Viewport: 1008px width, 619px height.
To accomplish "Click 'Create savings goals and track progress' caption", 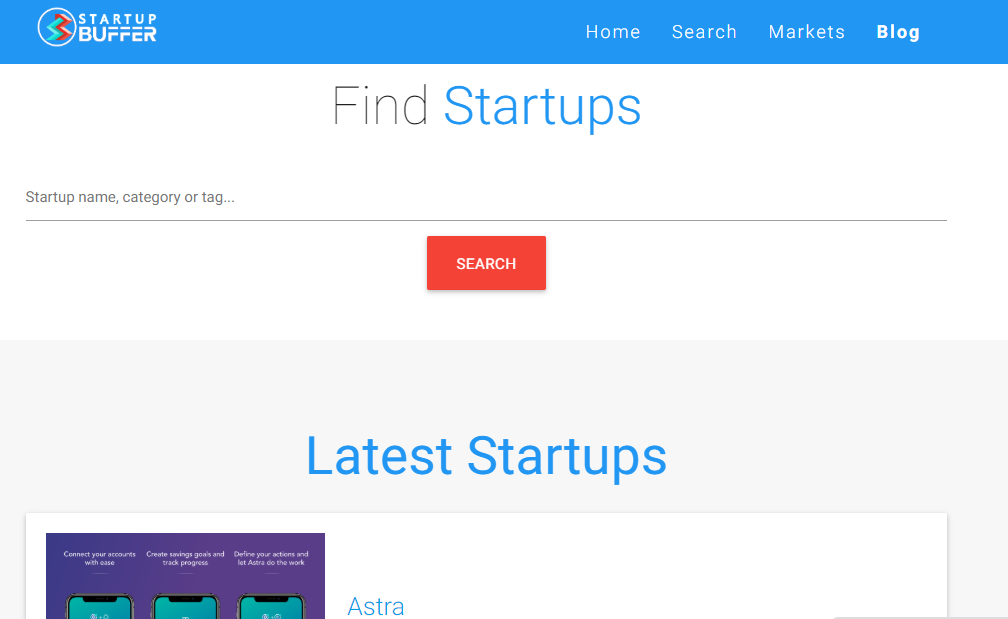I will click(x=185, y=558).
